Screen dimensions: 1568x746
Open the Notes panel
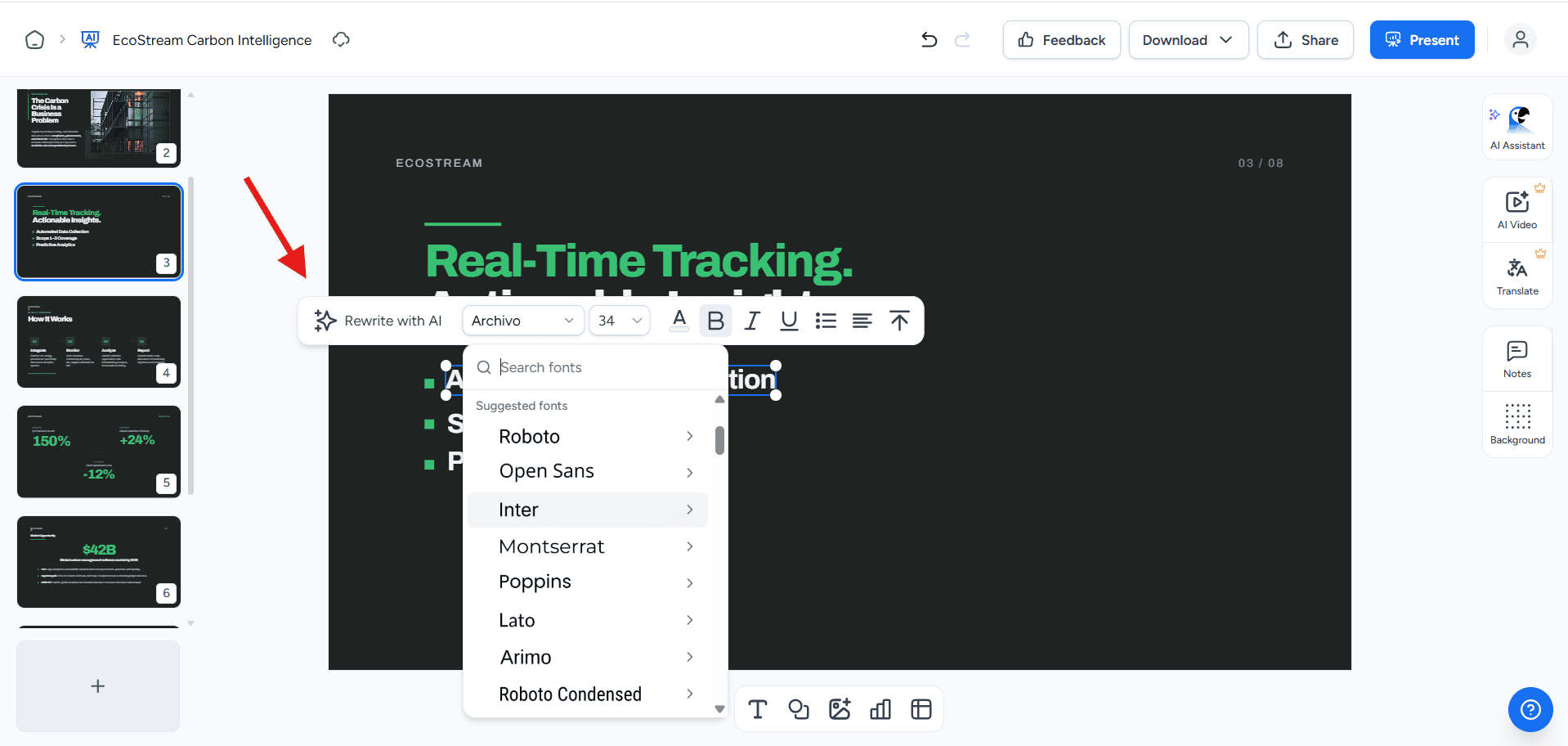[1517, 359]
